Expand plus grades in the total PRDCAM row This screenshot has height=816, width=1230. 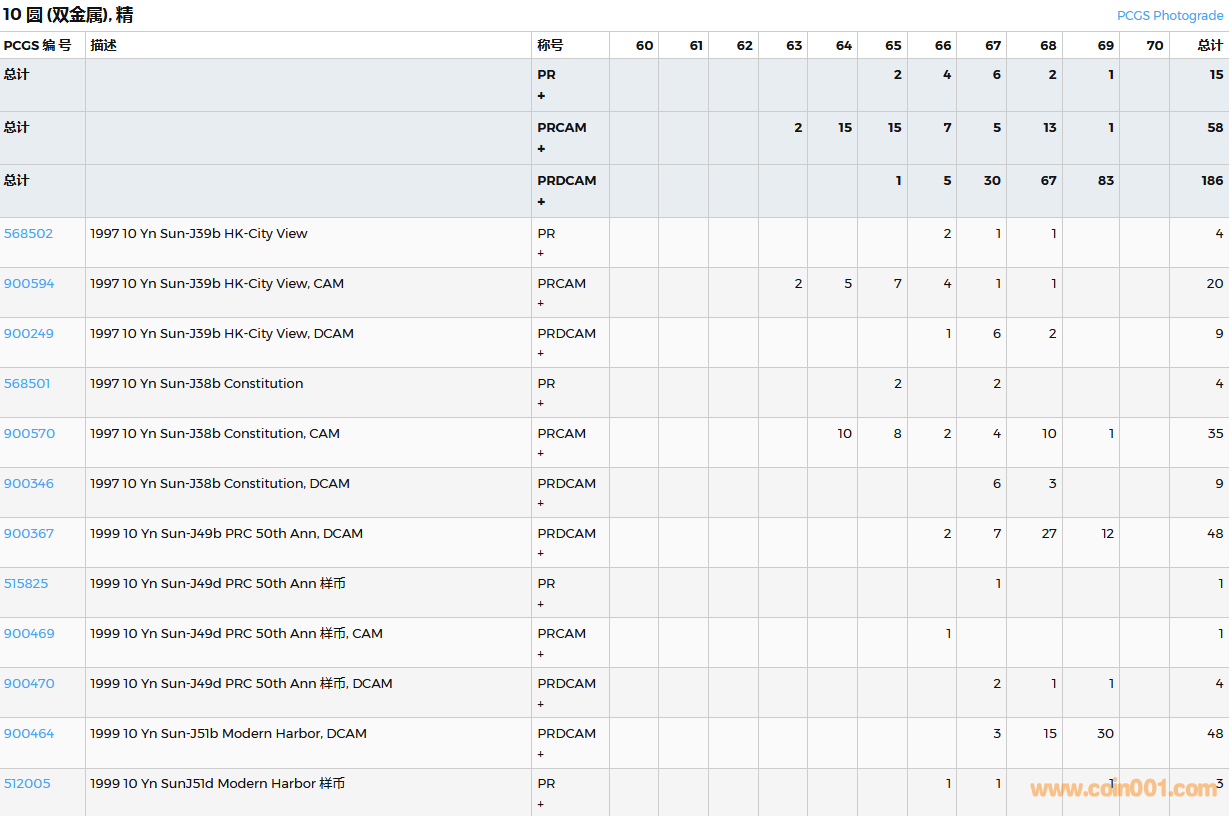click(x=541, y=202)
